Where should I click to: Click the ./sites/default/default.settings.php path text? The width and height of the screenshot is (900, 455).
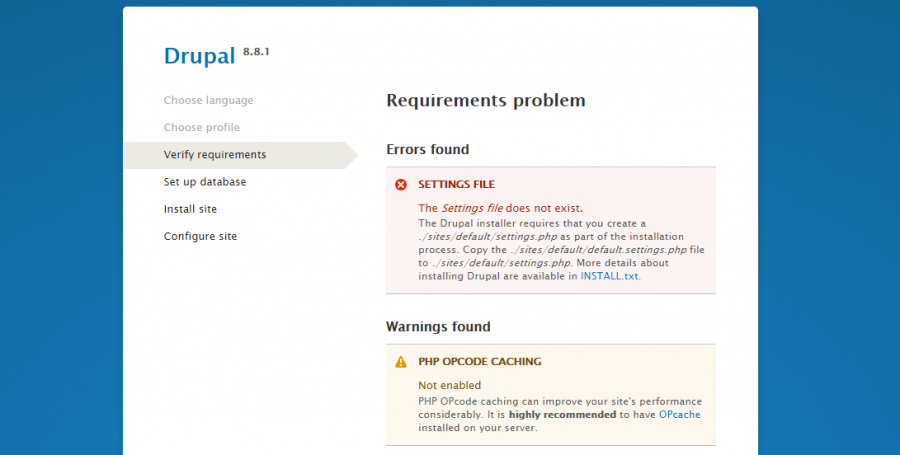[598, 250]
